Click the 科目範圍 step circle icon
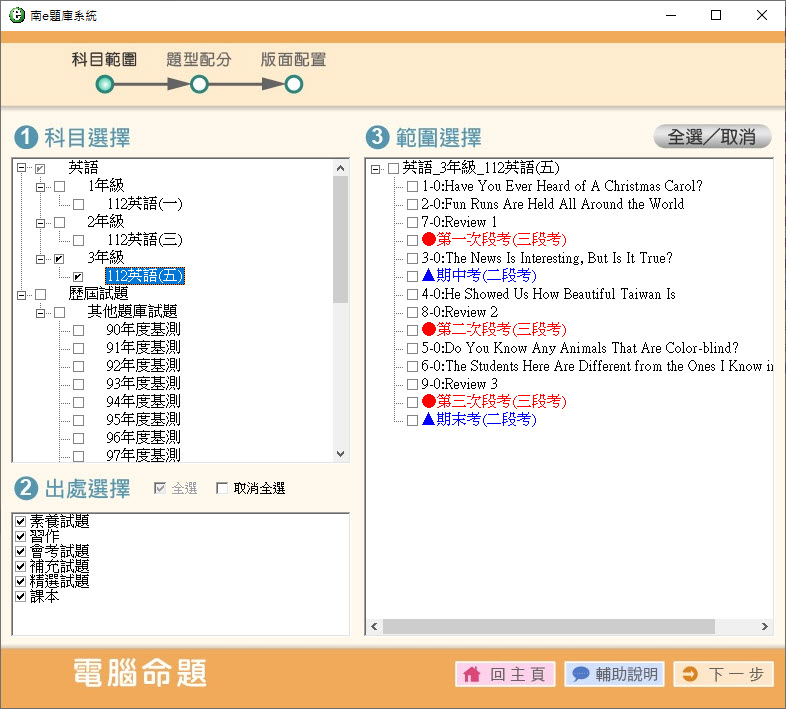Viewport: 786px width, 709px height. pyautogui.click(x=105, y=85)
